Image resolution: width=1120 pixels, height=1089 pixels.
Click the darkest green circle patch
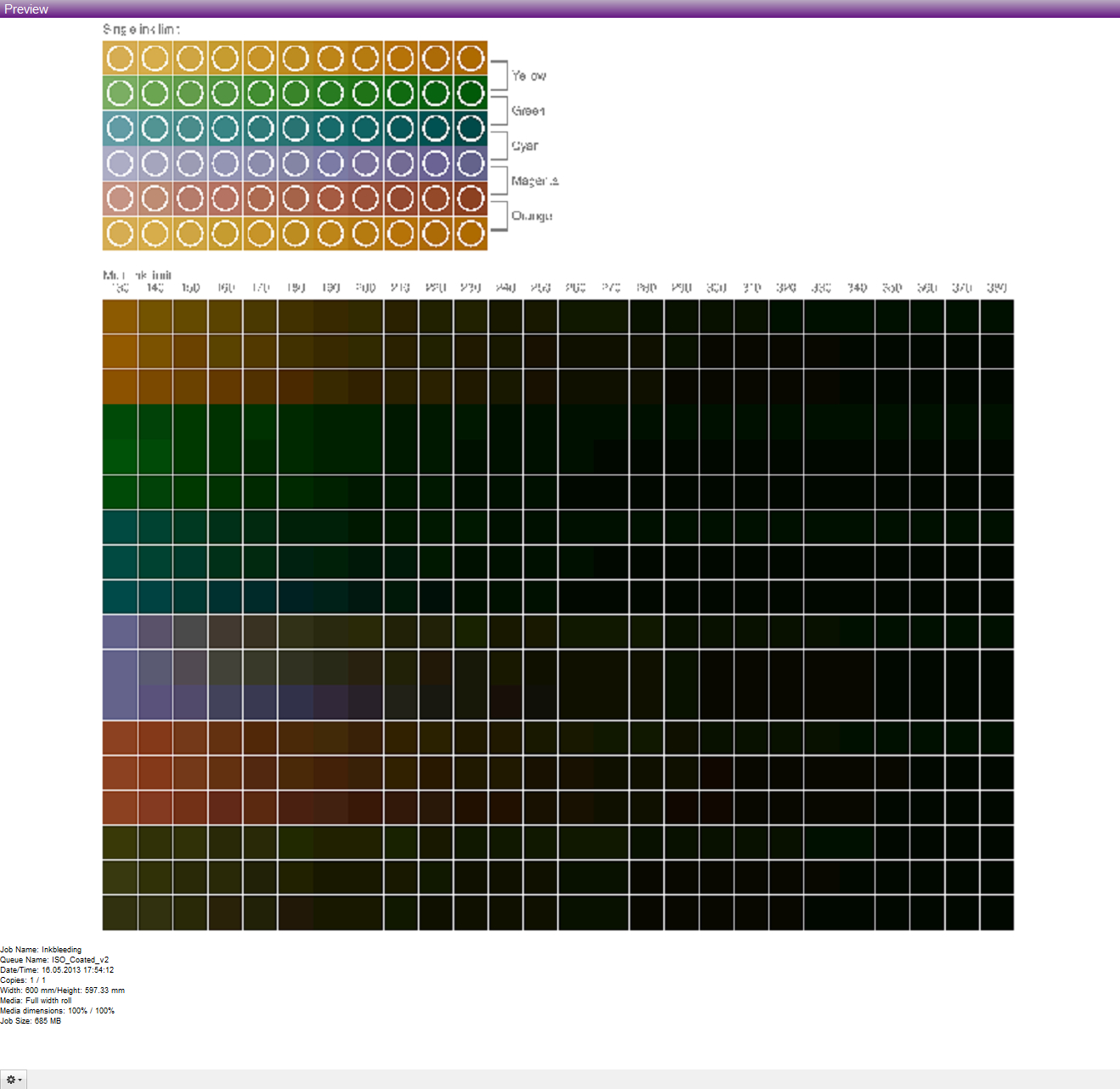click(x=470, y=93)
